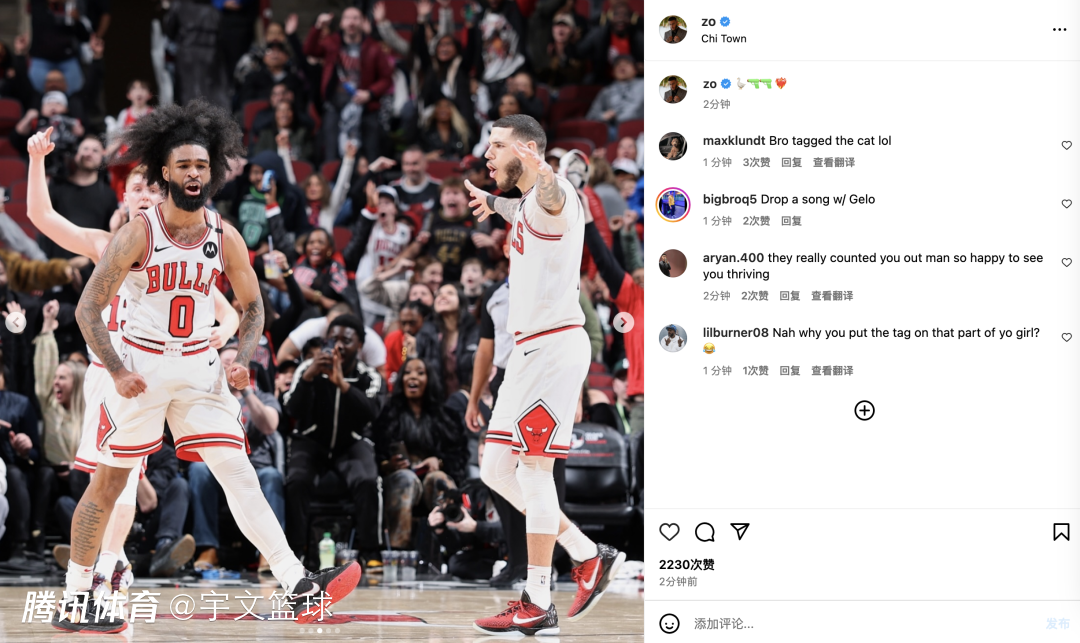Reply to maxklundt's comment
The width and height of the screenshot is (1080, 643).
tap(791, 162)
